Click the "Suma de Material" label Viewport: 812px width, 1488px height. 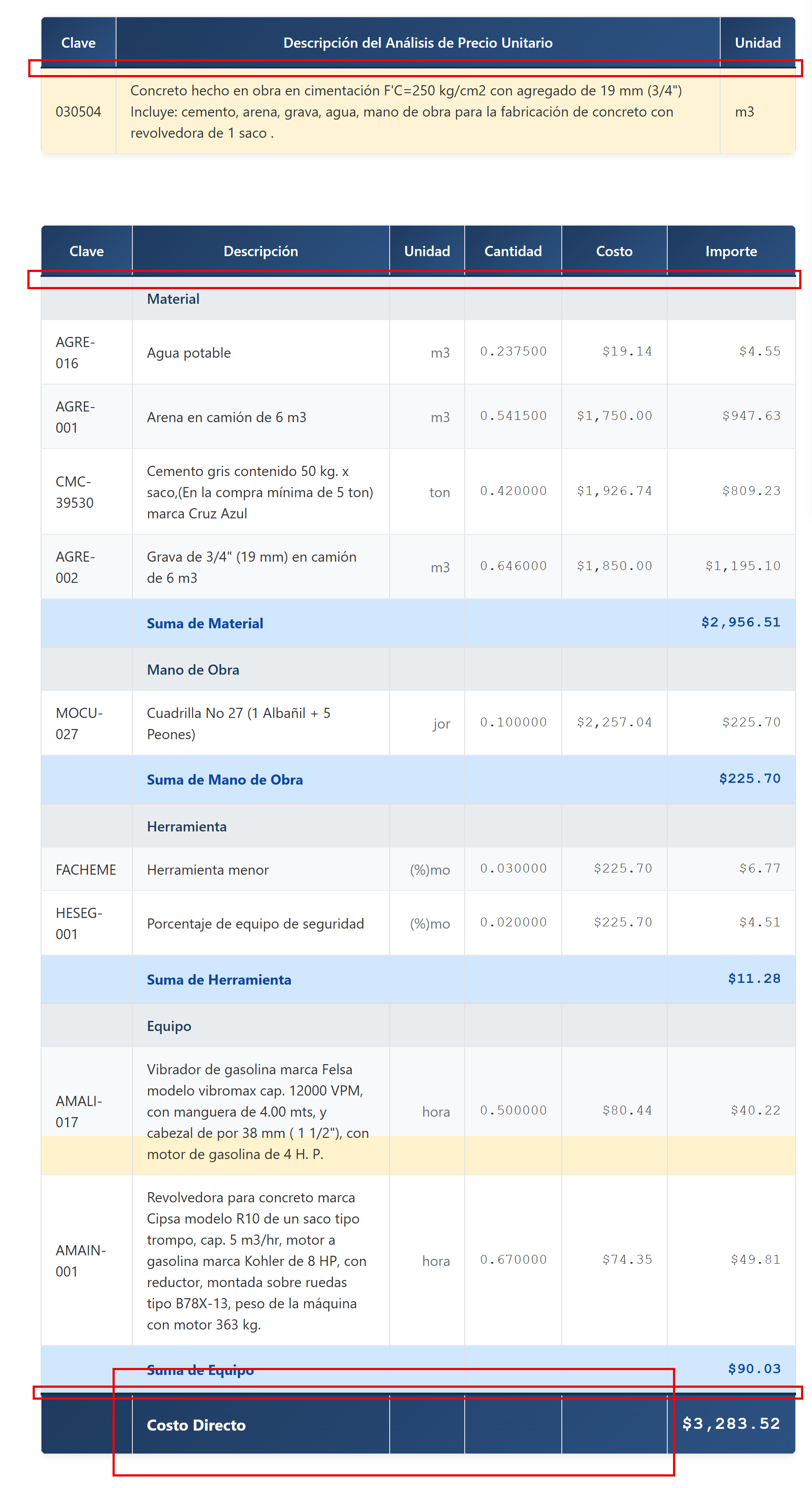(x=205, y=623)
